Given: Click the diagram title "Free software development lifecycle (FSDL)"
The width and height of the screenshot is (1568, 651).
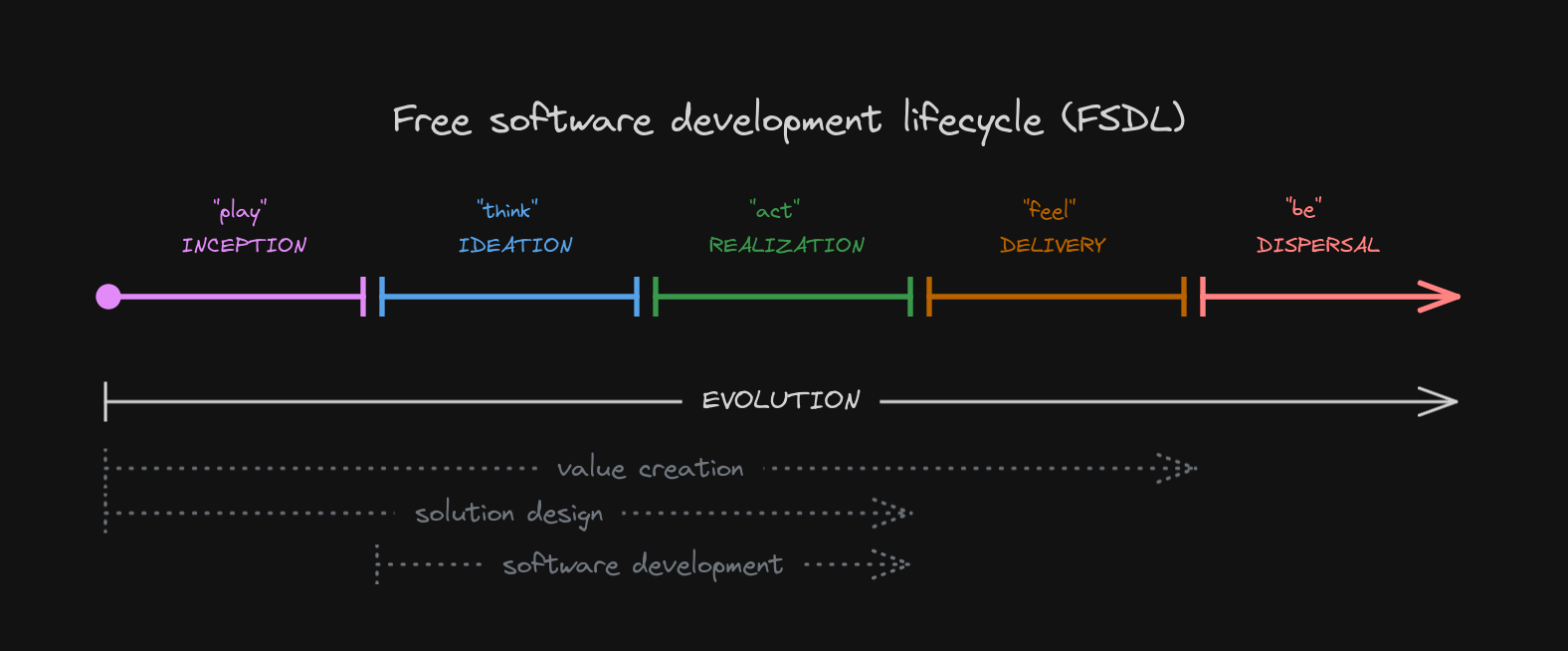Looking at the screenshot, I should [x=789, y=120].
